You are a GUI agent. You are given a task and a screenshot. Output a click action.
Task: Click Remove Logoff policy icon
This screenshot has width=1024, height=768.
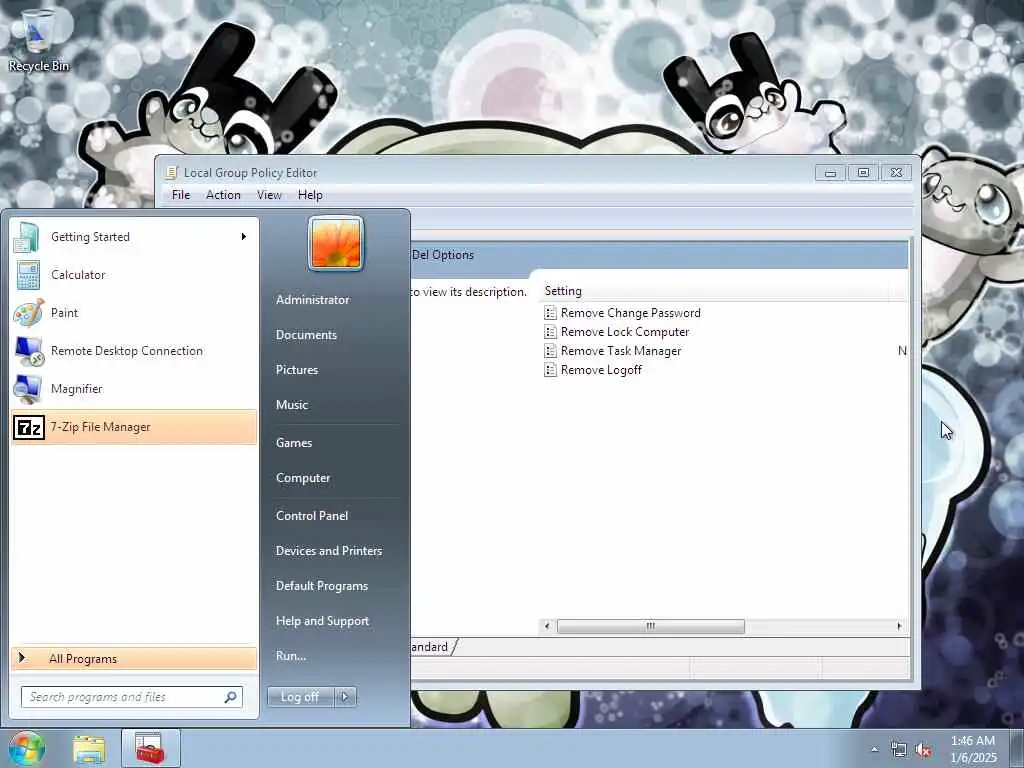551,370
